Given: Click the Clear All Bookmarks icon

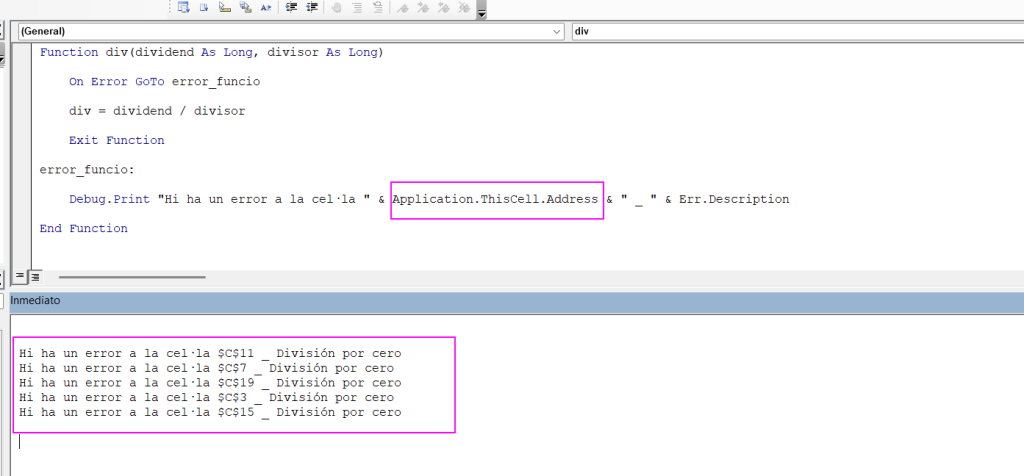Looking at the screenshot, I should click(x=464, y=7).
